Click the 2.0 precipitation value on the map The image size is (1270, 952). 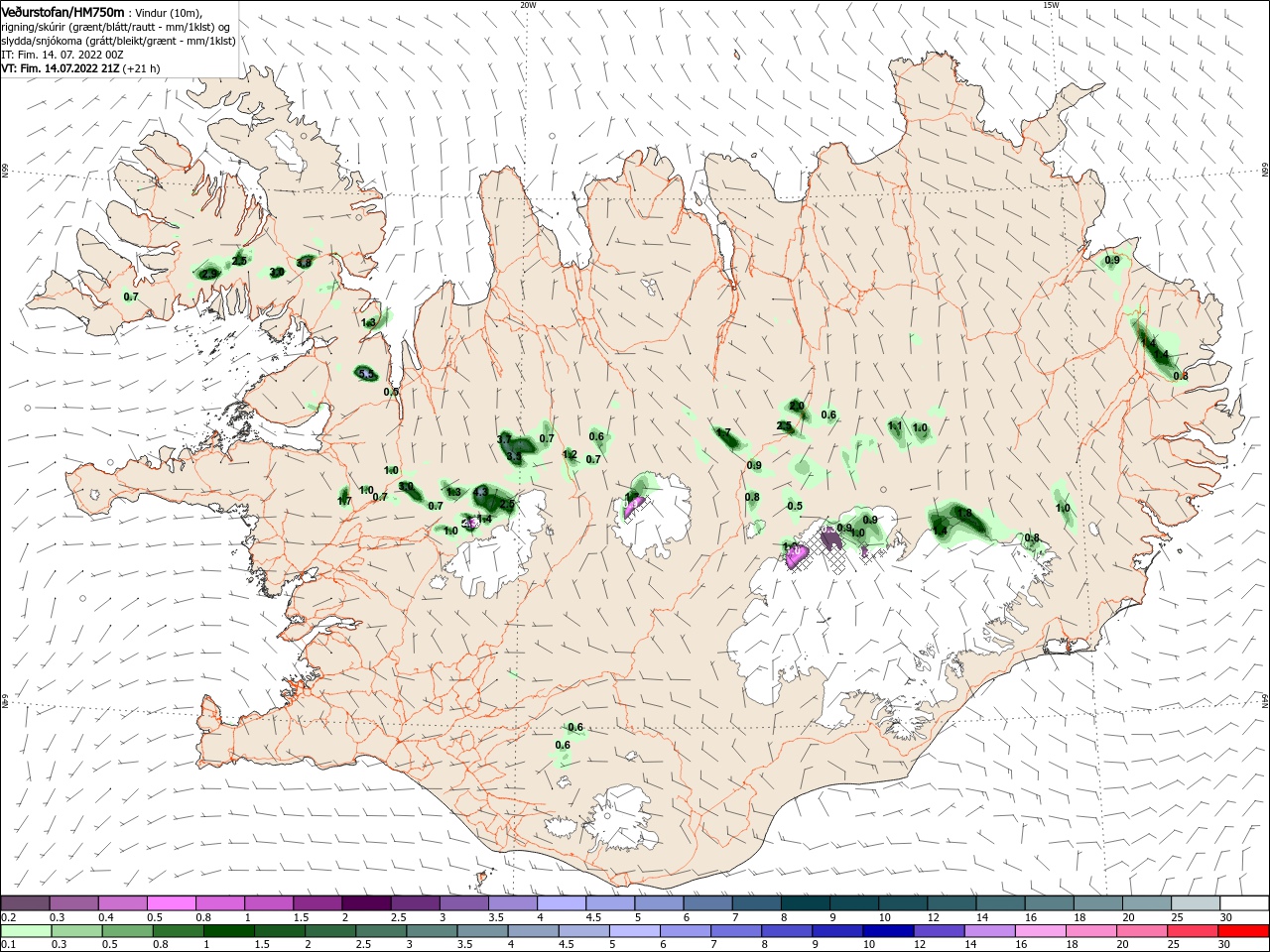(797, 406)
